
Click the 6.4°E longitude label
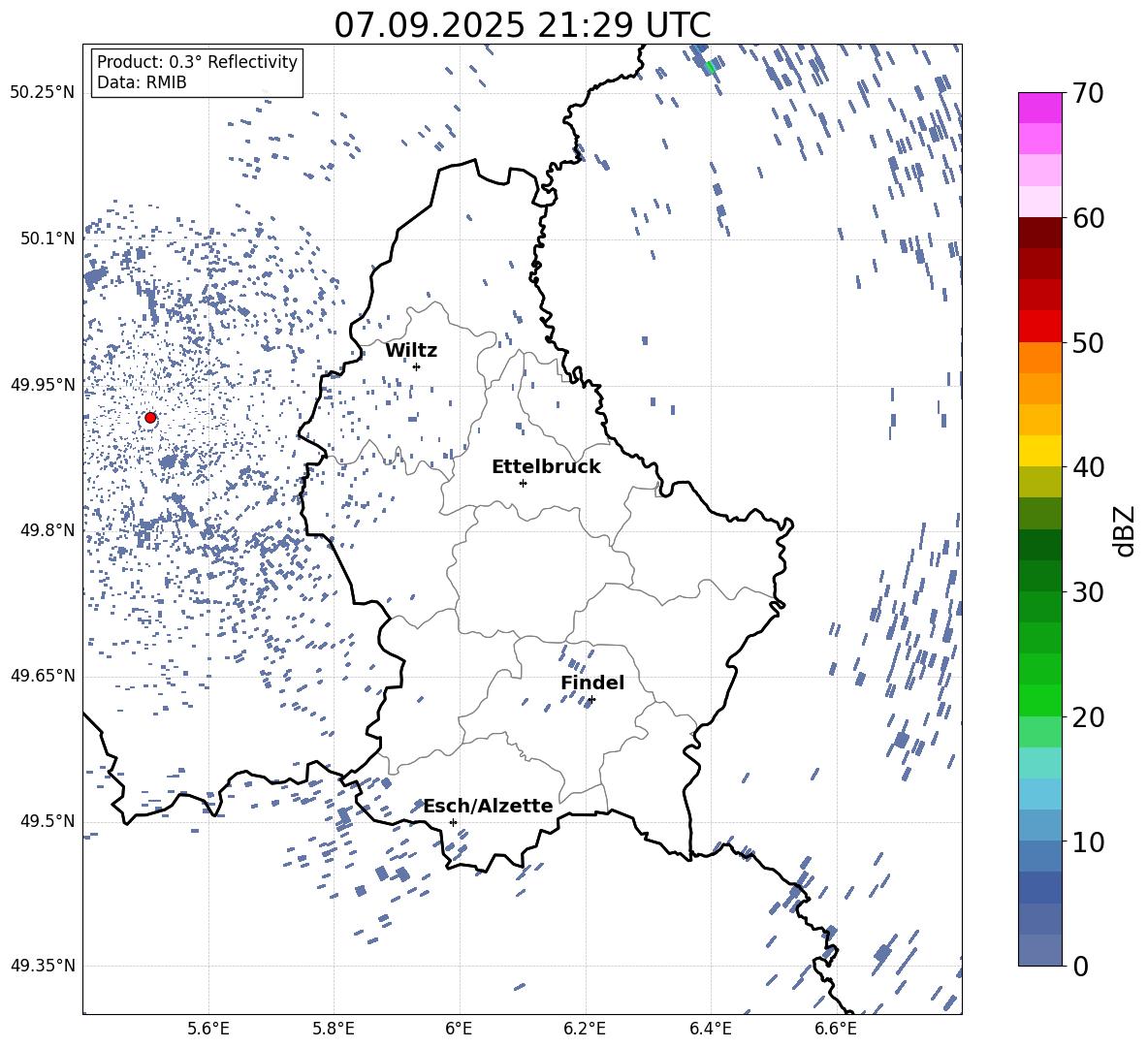pos(710,1029)
